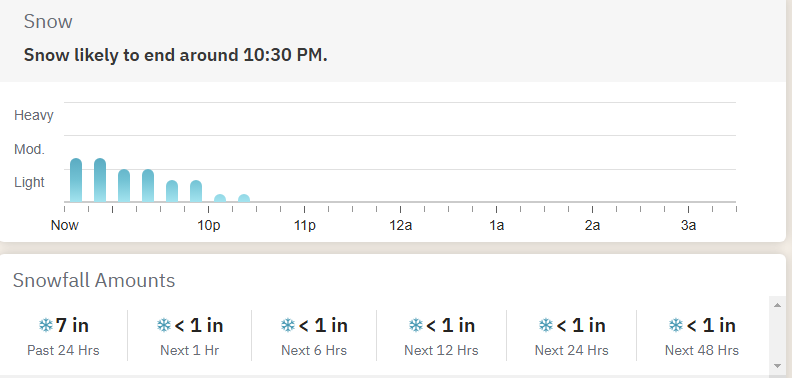The height and width of the screenshot is (378, 792).
Task: Click the Next 48 Hrs label
Action: click(x=702, y=350)
